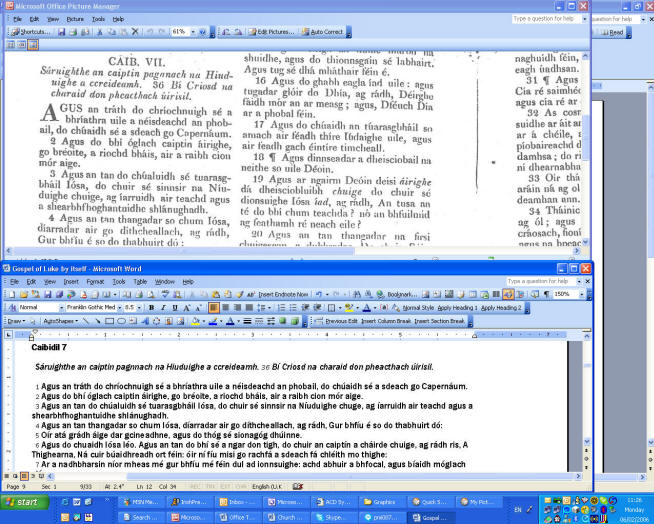Enable Center alignment in Word toolbar

click(x=226, y=308)
